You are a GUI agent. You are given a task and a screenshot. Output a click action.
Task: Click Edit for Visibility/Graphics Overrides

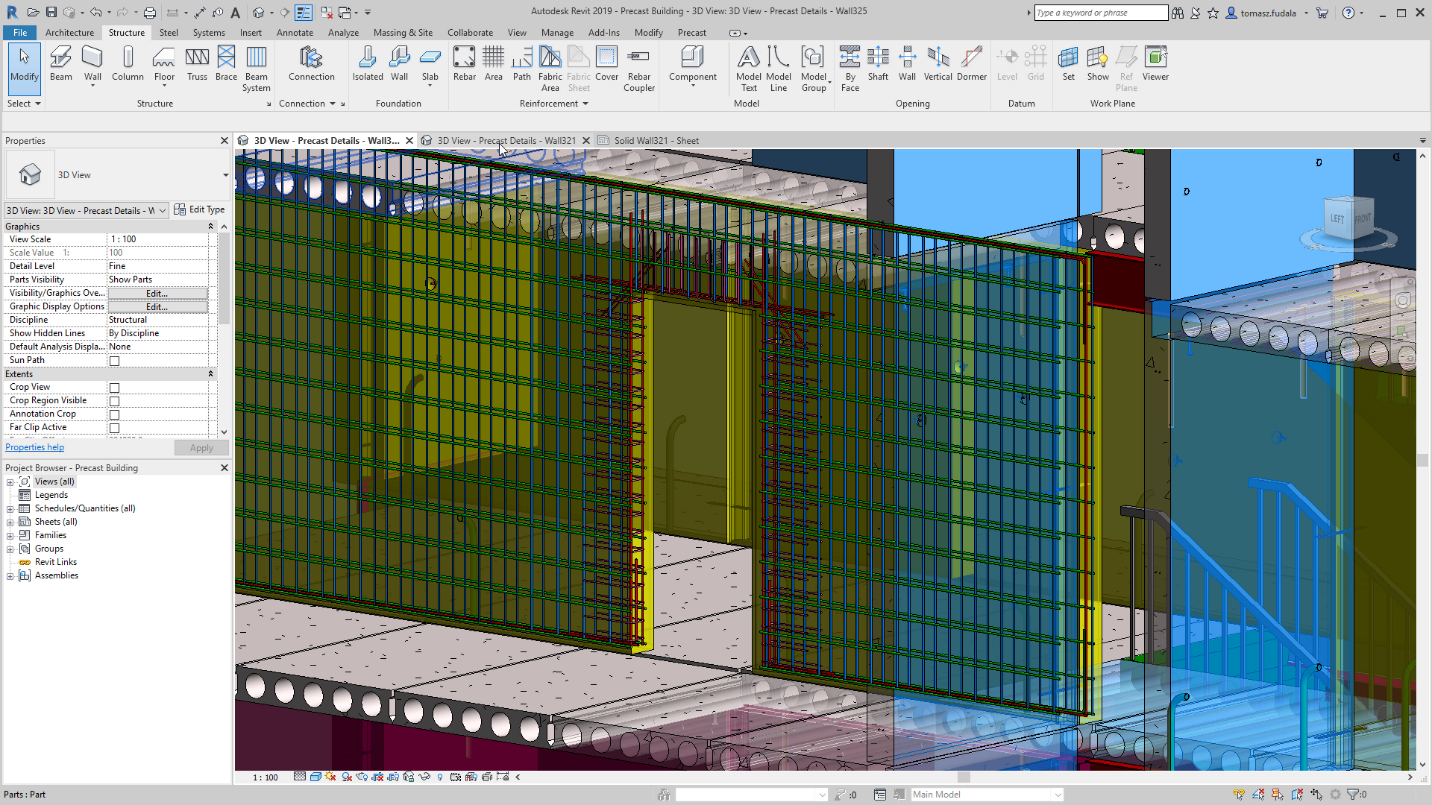click(x=158, y=293)
